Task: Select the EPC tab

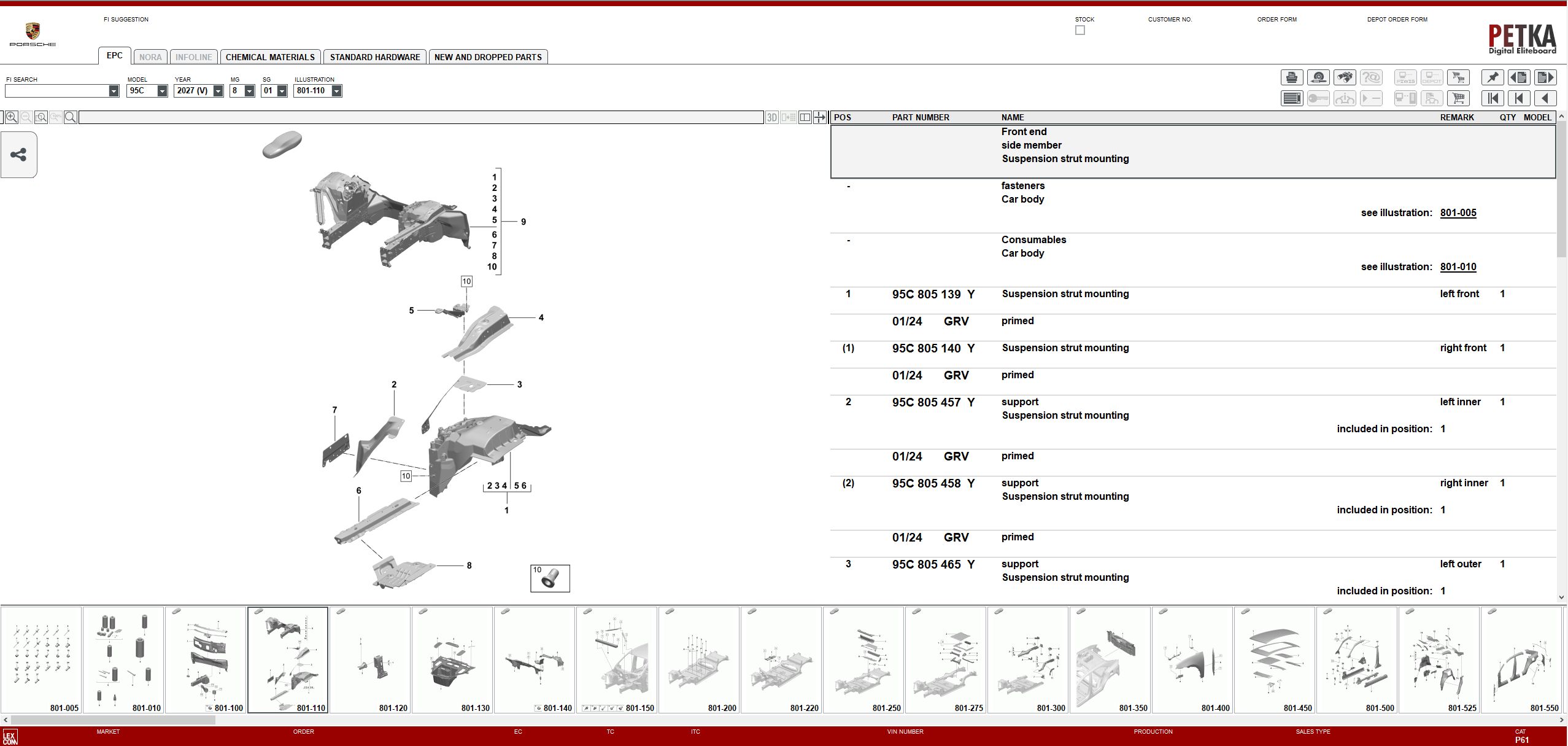Action: [x=115, y=56]
